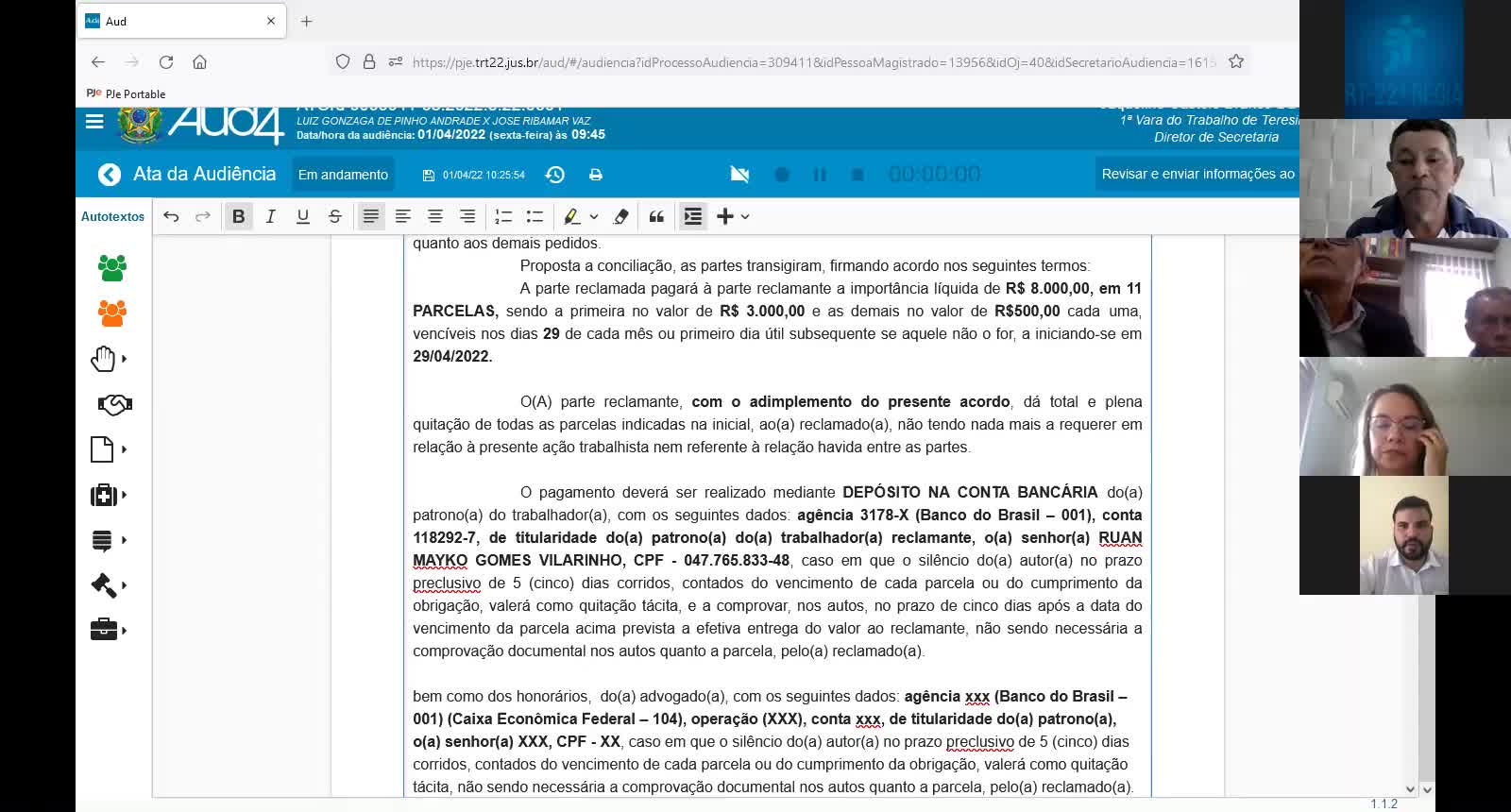Redo the last edit
This screenshot has width=1511, height=812.
(x=203, y=216)
